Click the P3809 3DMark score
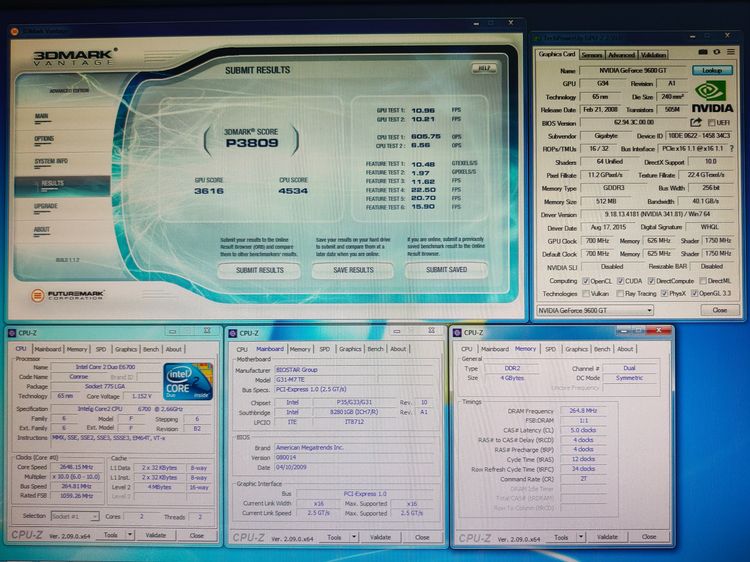The height and width of the screenshot is (562, 750). tap(252, 143)
